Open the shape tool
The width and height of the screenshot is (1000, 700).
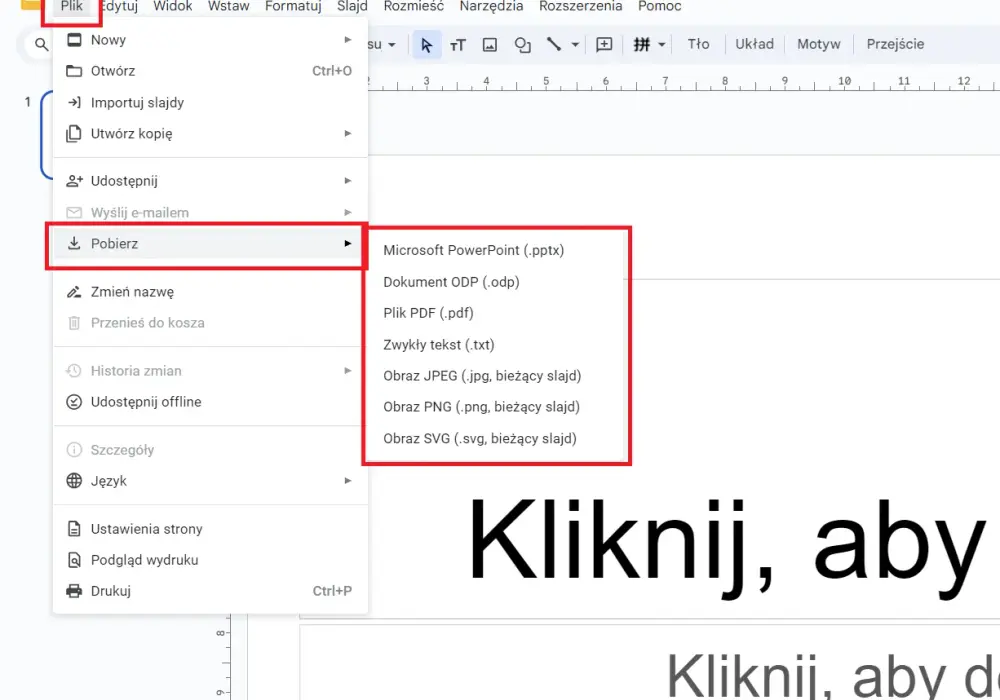tap(522, 45)
